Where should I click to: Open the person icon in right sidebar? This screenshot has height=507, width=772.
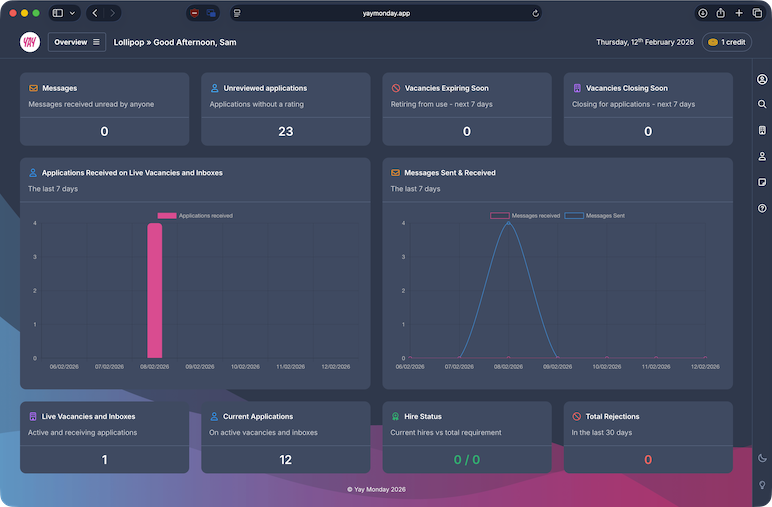click(762, 156)
